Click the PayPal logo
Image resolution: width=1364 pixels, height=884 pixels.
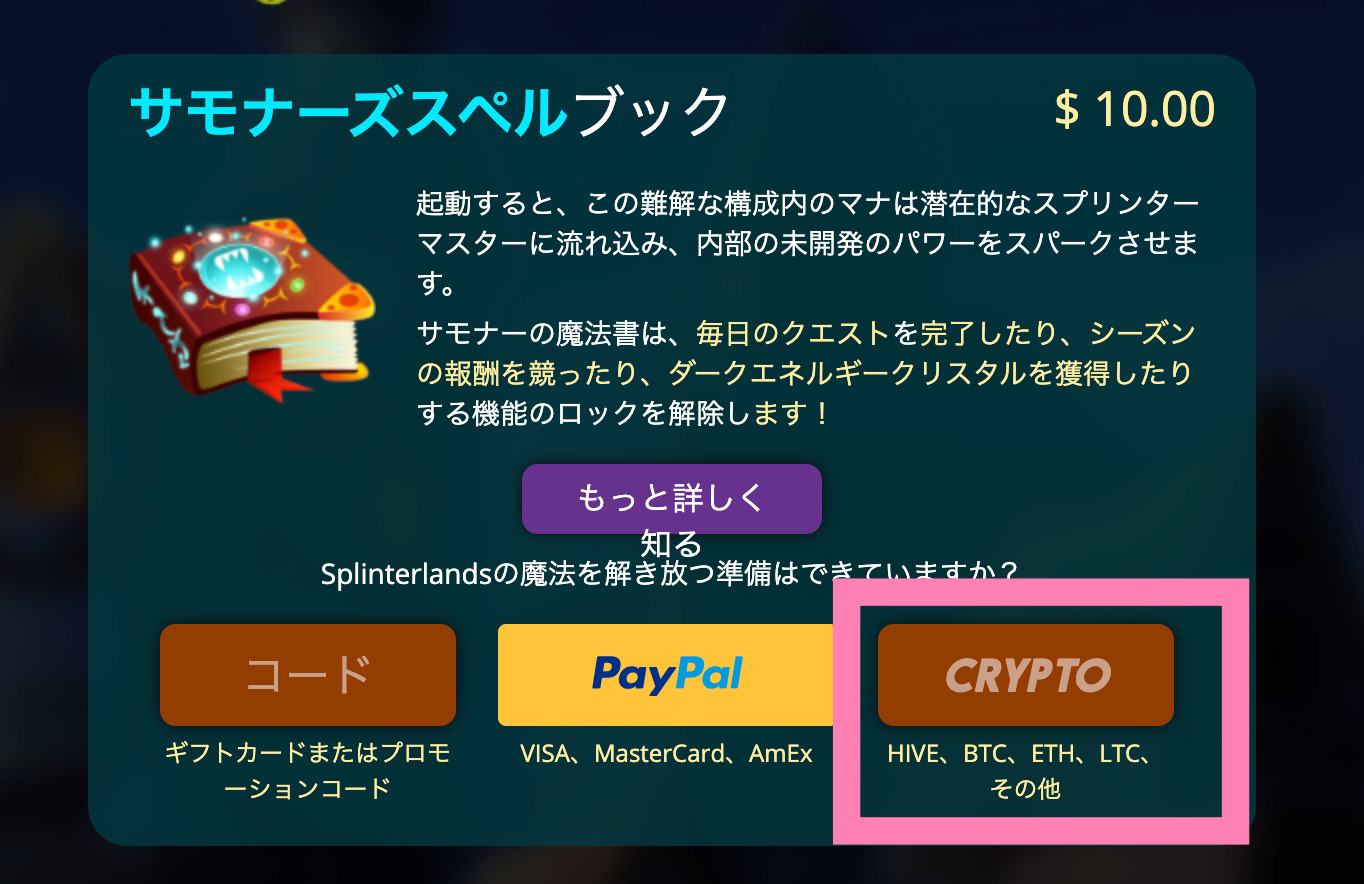pos(667,674)
